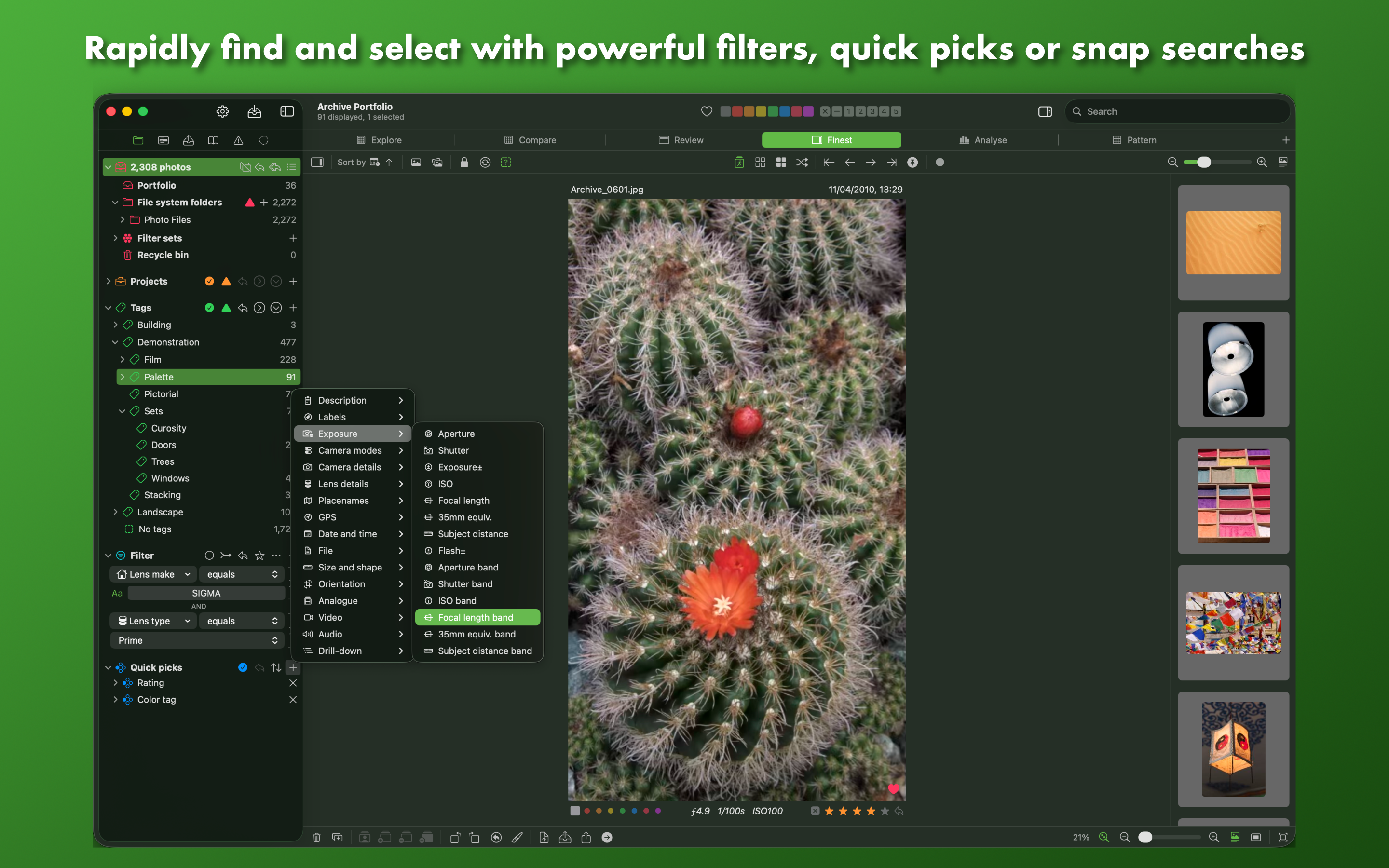
Task: Set rating 3 in the title bar rating strip
Action: [x=872, y=111]
